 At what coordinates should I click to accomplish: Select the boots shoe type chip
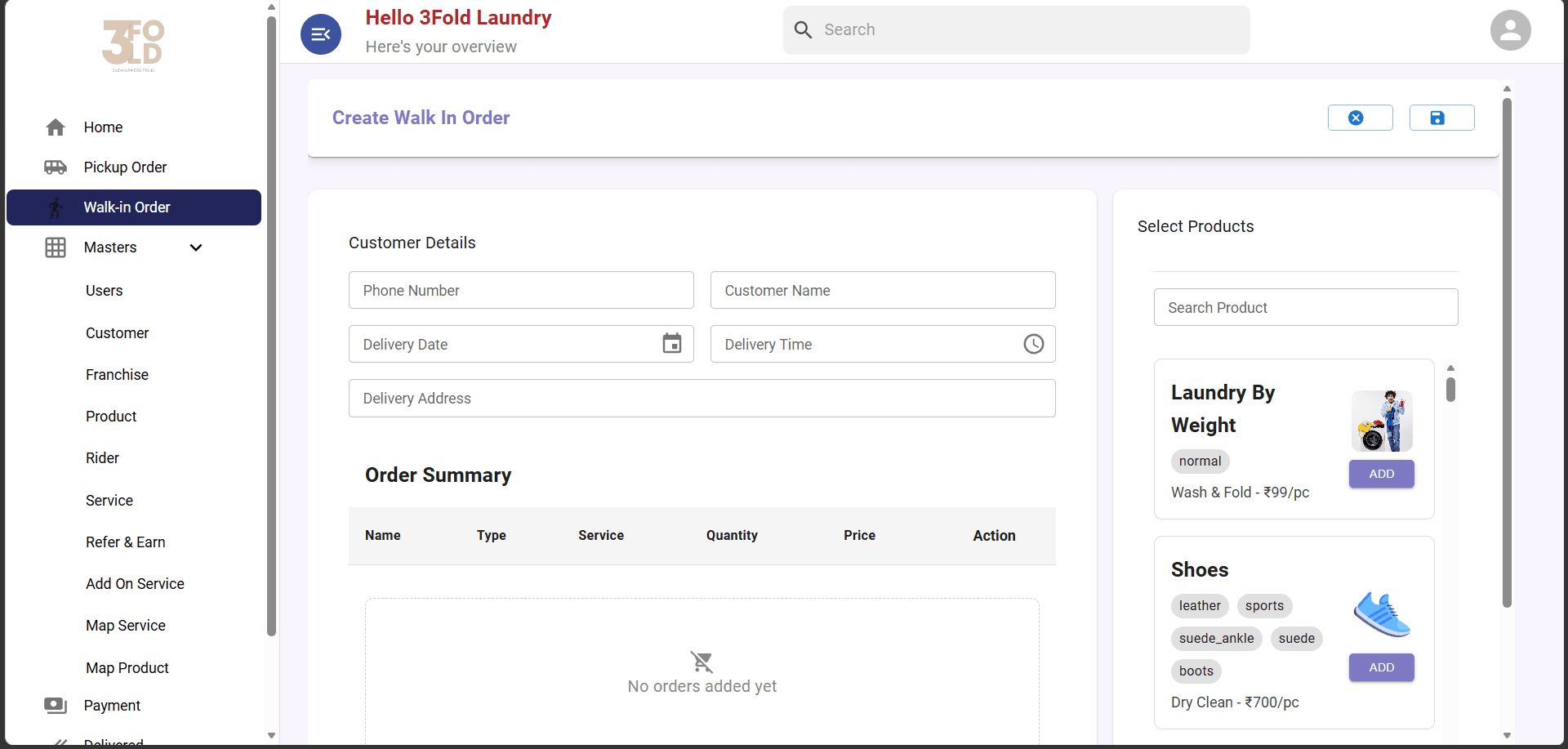[x=1196, y=671]
